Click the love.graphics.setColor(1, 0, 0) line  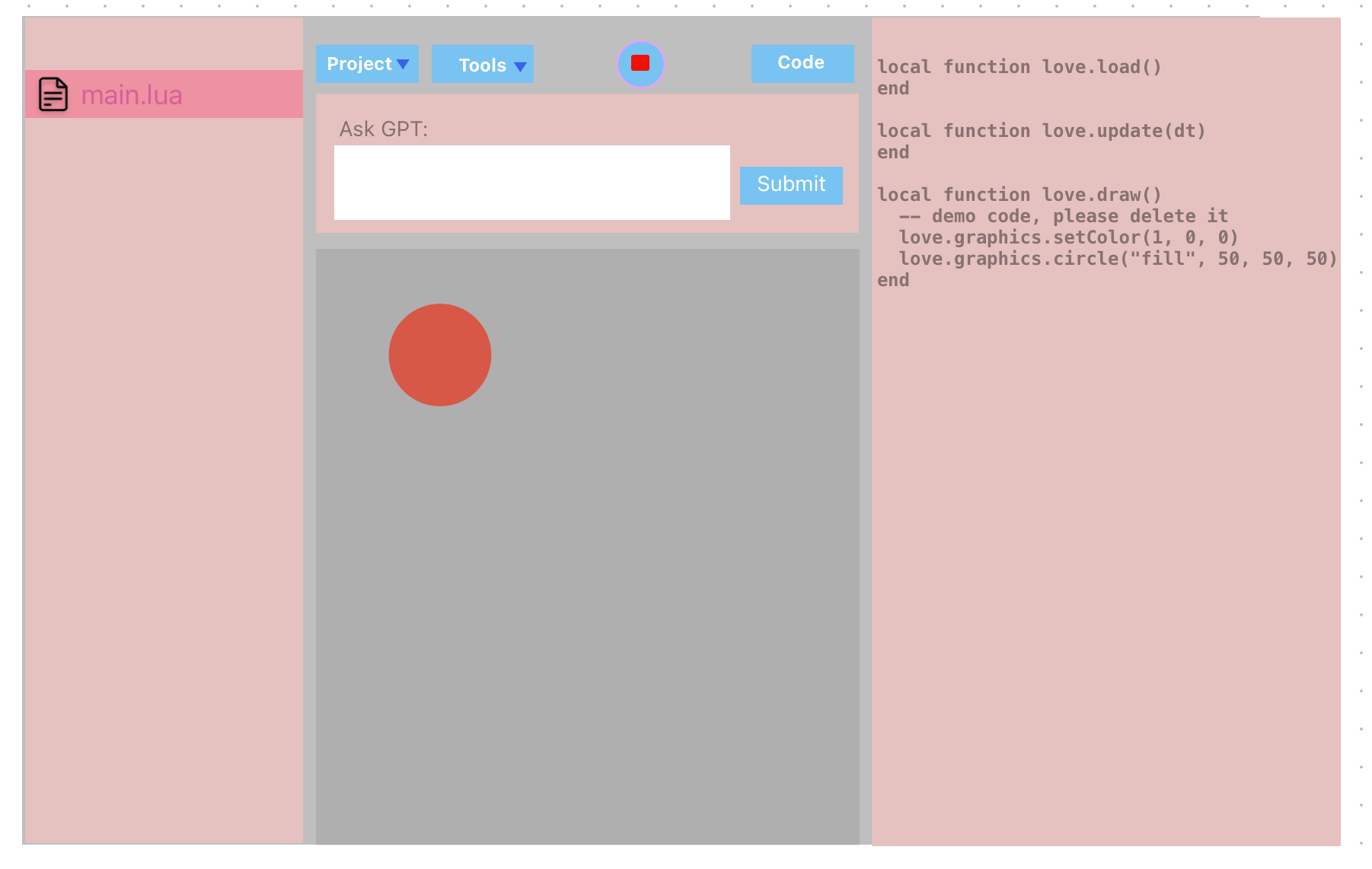[1068, 237]
